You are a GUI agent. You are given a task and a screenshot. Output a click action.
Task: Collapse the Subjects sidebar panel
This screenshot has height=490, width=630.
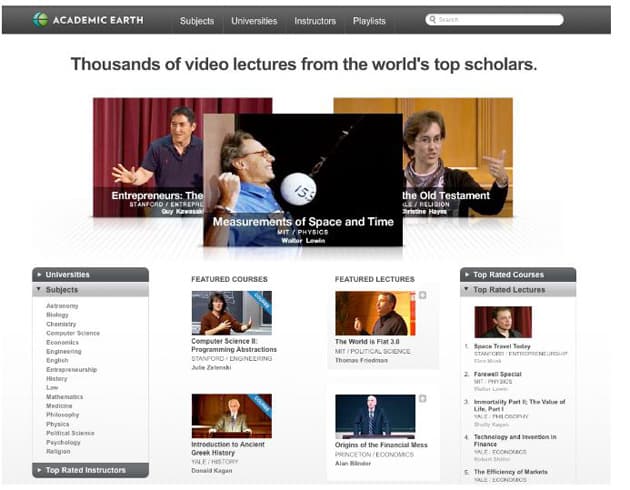pyautogui.click(x=90, y=290)
